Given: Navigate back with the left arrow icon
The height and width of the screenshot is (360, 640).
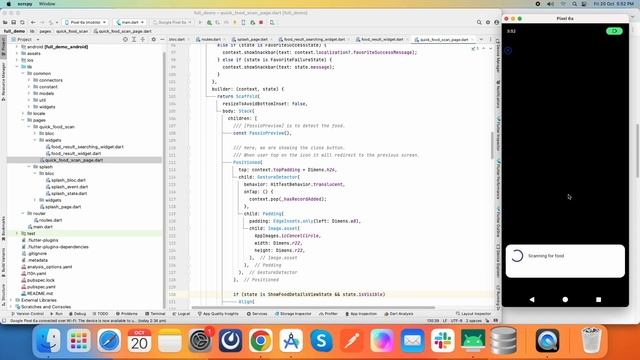Looking at the screenshot, I should tap(33, 22).
